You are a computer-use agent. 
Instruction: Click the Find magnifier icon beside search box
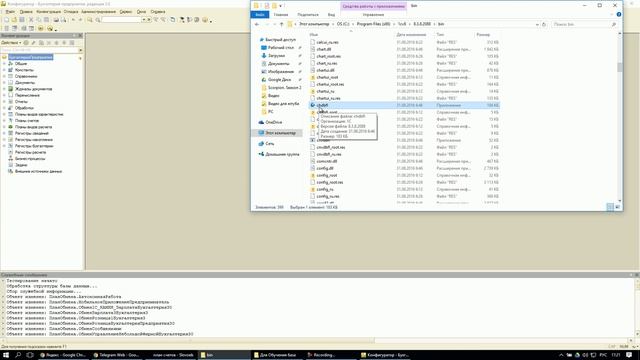coord(98,20)
